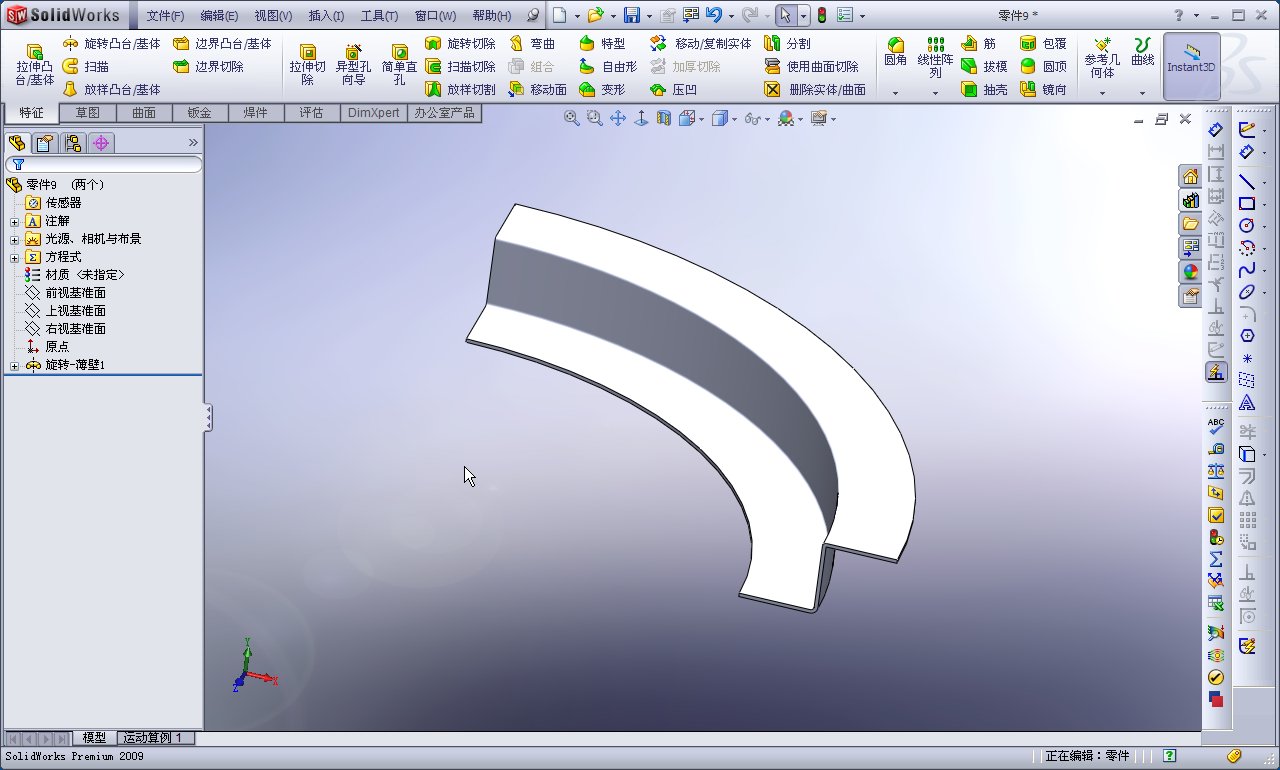Select the Indent (压凹) tool
The image size is (1280, 770).
tap(673, 89)
